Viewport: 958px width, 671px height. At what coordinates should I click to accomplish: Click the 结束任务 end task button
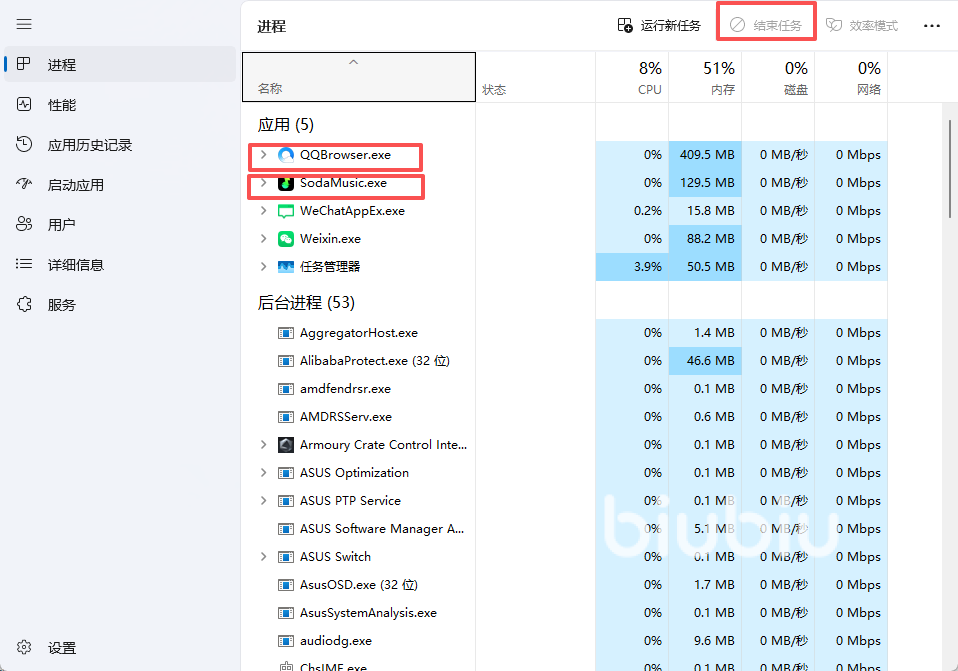[x=766, y=25]
